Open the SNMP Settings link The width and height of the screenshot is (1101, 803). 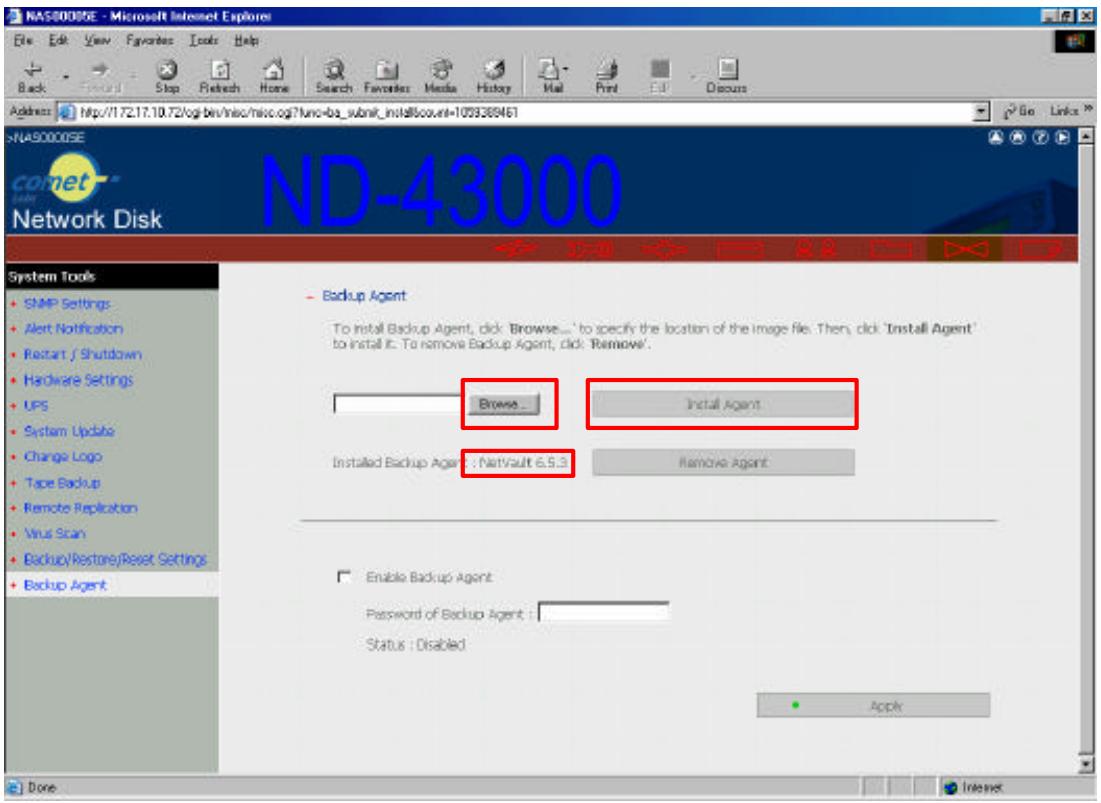coord(67,303)
